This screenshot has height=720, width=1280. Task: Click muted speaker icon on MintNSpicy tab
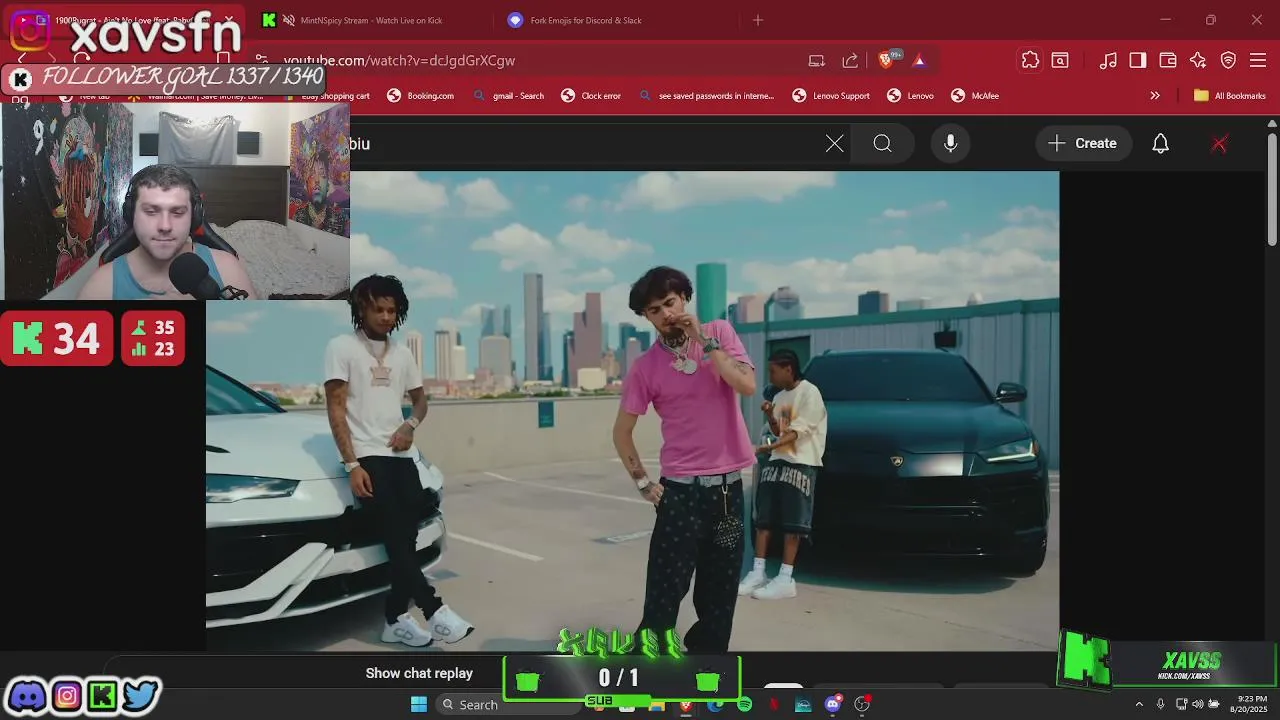pos(289,20)
